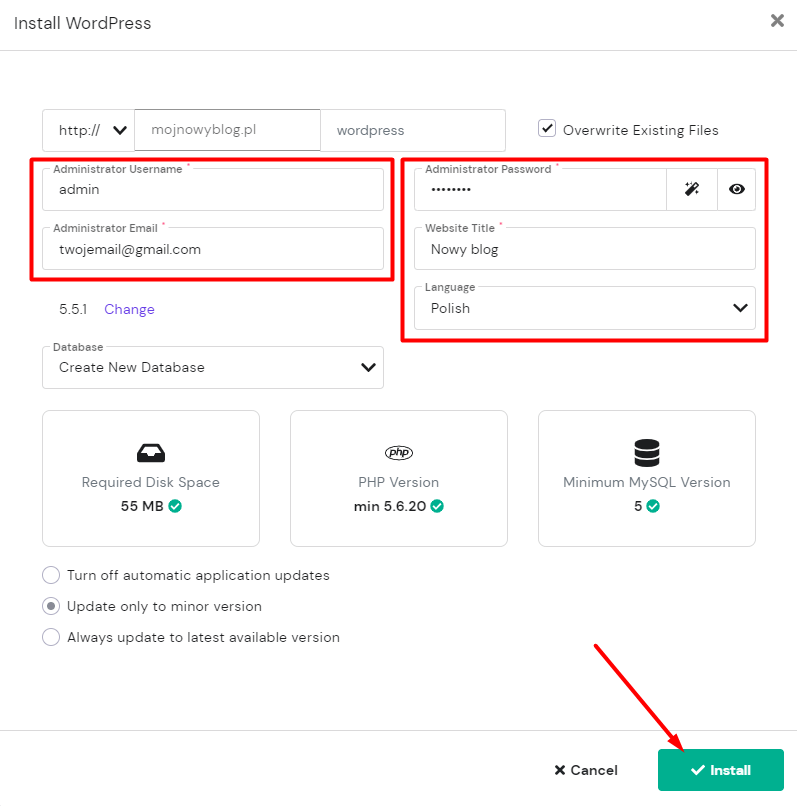Uncheck Overwrite Existing Files checkbox
Screen dimensions: 797x806
click(x=547, y=129)
